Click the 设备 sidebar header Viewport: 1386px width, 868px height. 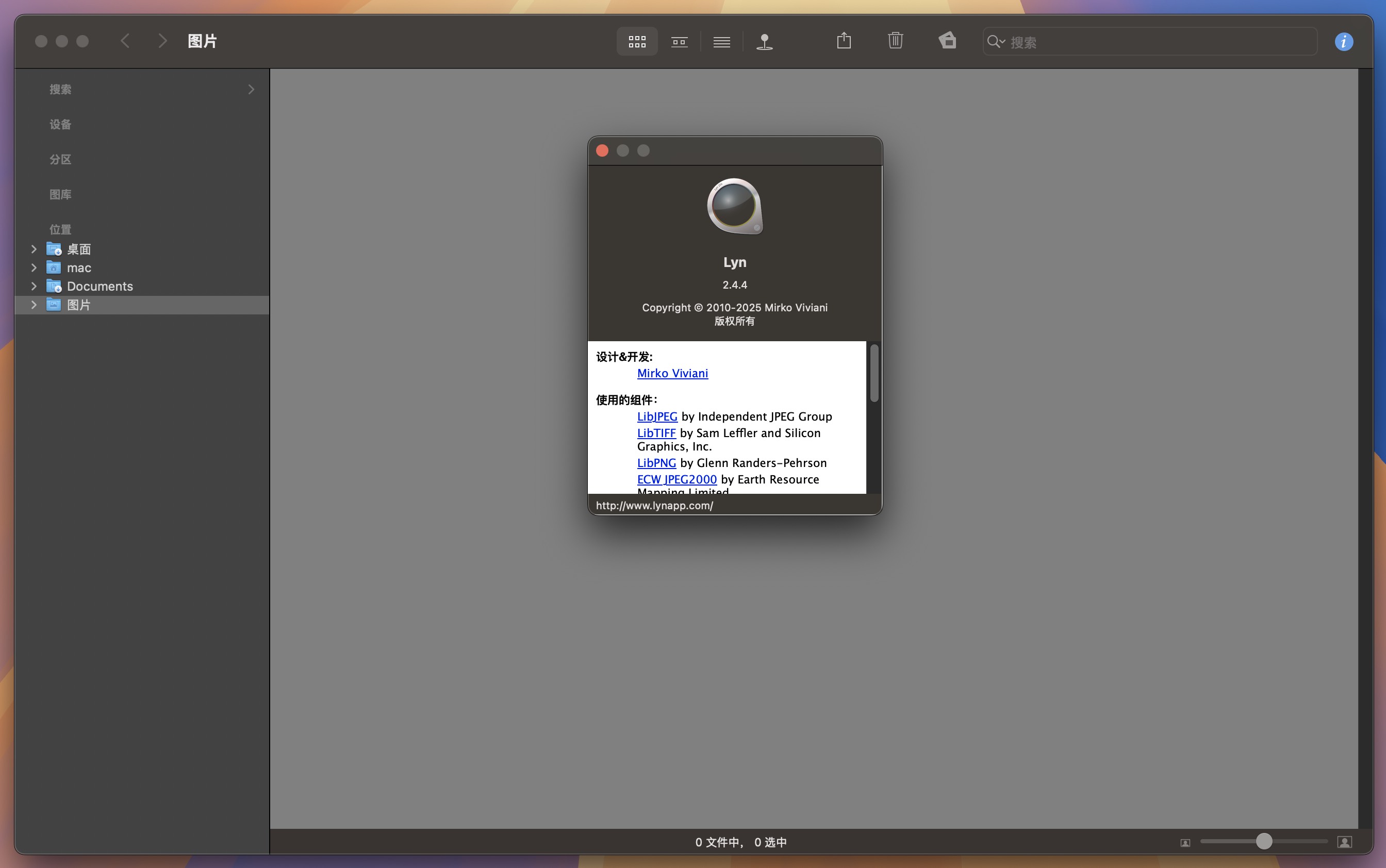click(60, 125)
